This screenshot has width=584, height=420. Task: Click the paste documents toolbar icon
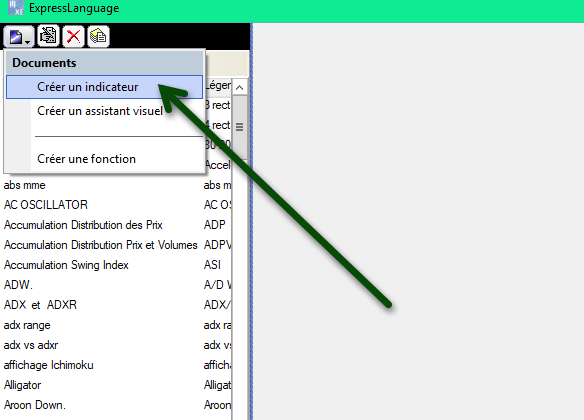pos(98,36)
